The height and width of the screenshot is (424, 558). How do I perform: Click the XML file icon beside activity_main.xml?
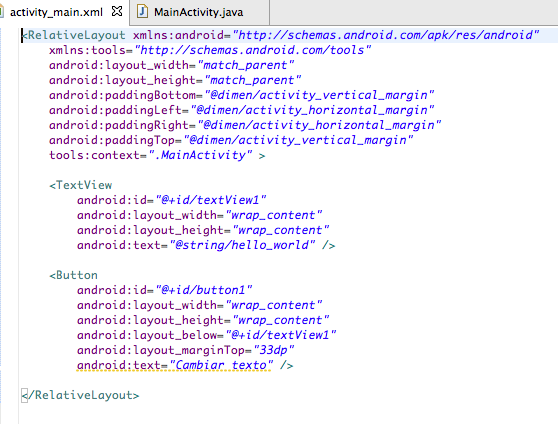(1, 12)
